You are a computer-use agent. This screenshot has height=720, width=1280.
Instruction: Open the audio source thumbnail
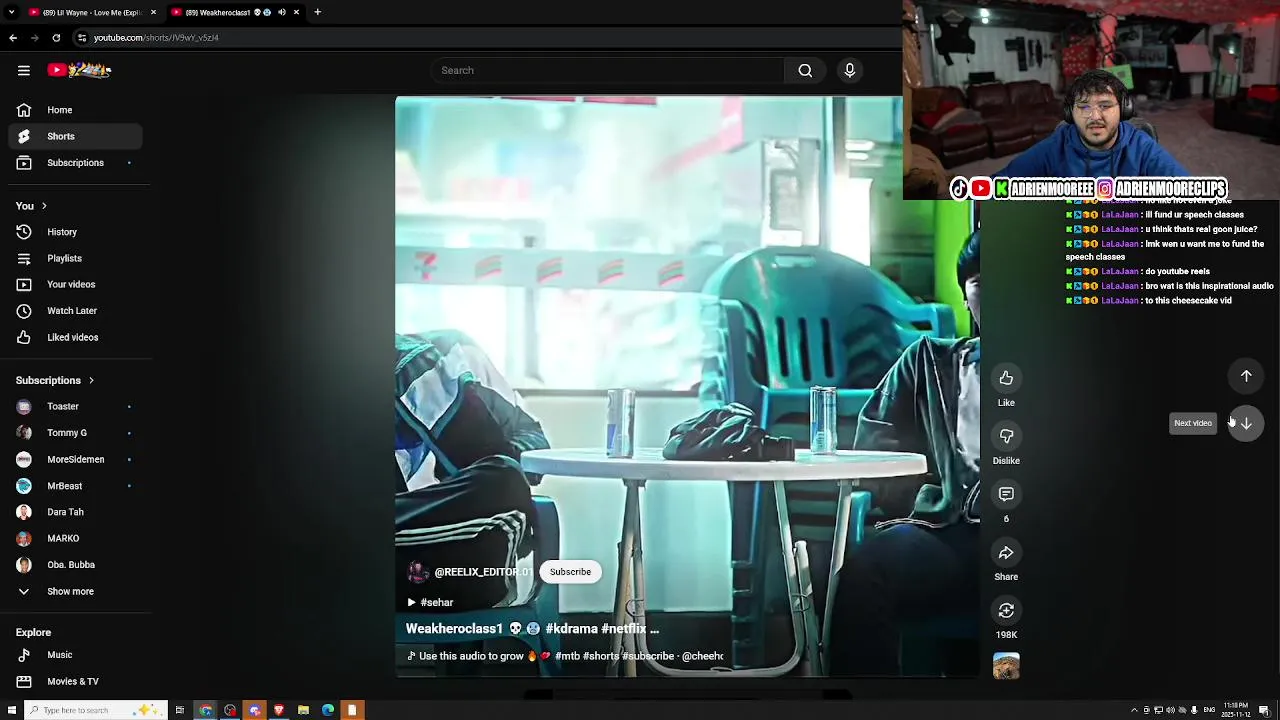[1006, 666]
